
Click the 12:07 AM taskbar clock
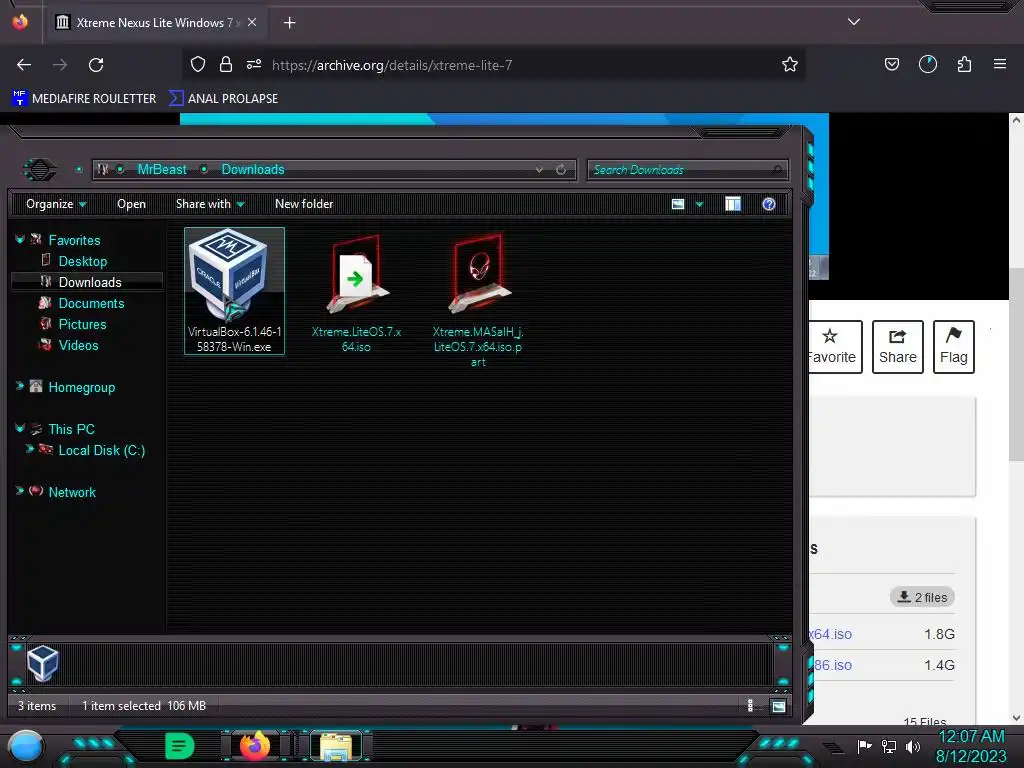click(971, 737)
